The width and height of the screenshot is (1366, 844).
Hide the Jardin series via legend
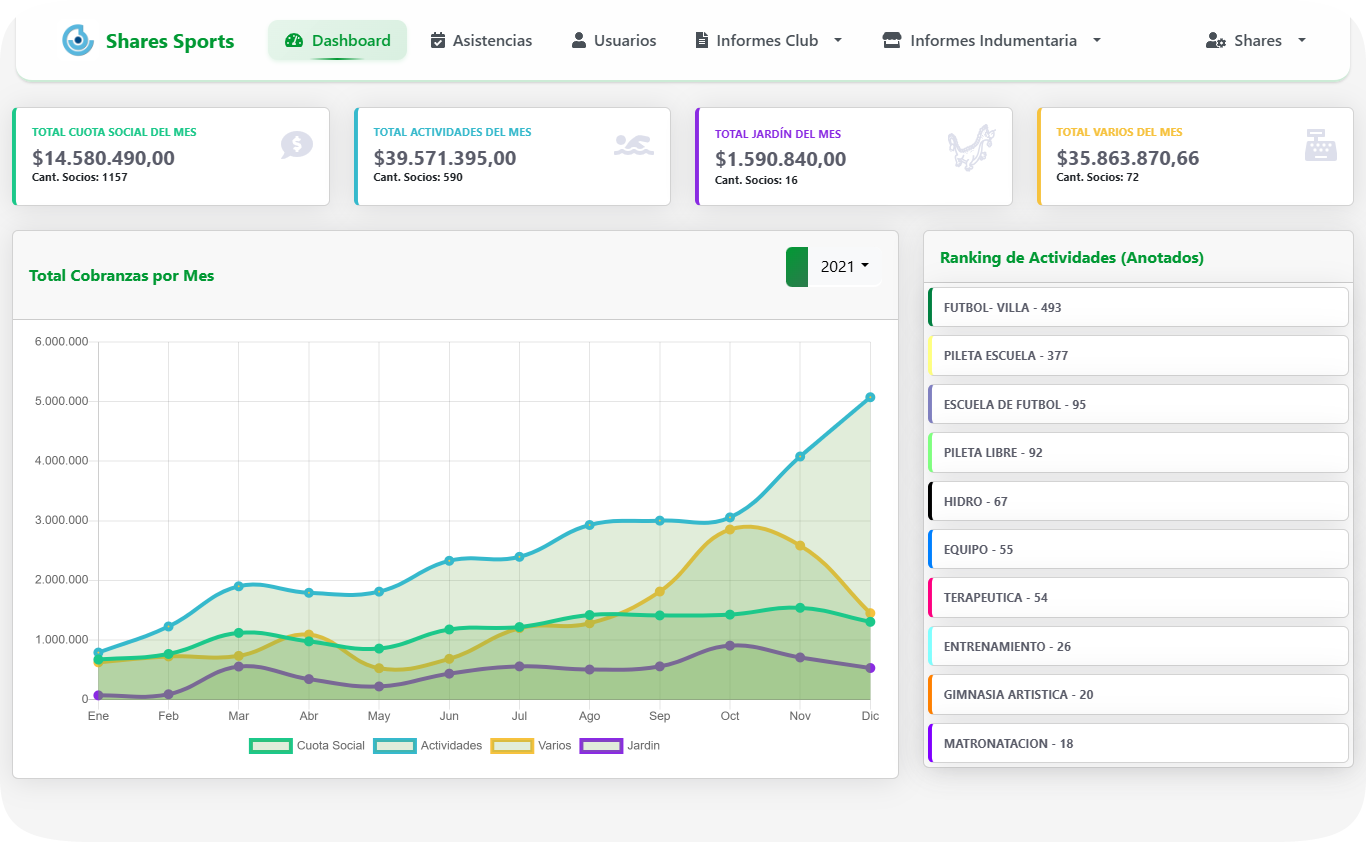[620, 745]
